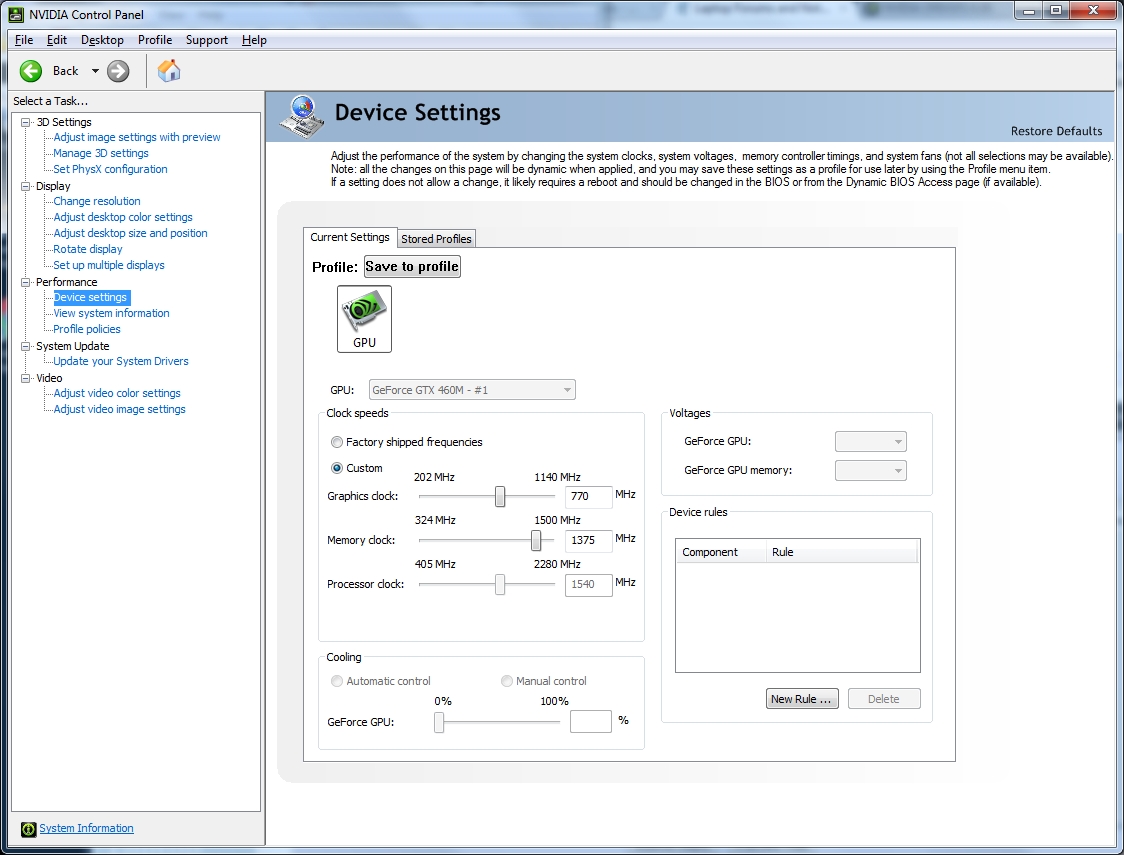Image resolution: width=1124 pixels, height=855 pixels.
Task: Open Change resolution
Action: click(97, 201)
